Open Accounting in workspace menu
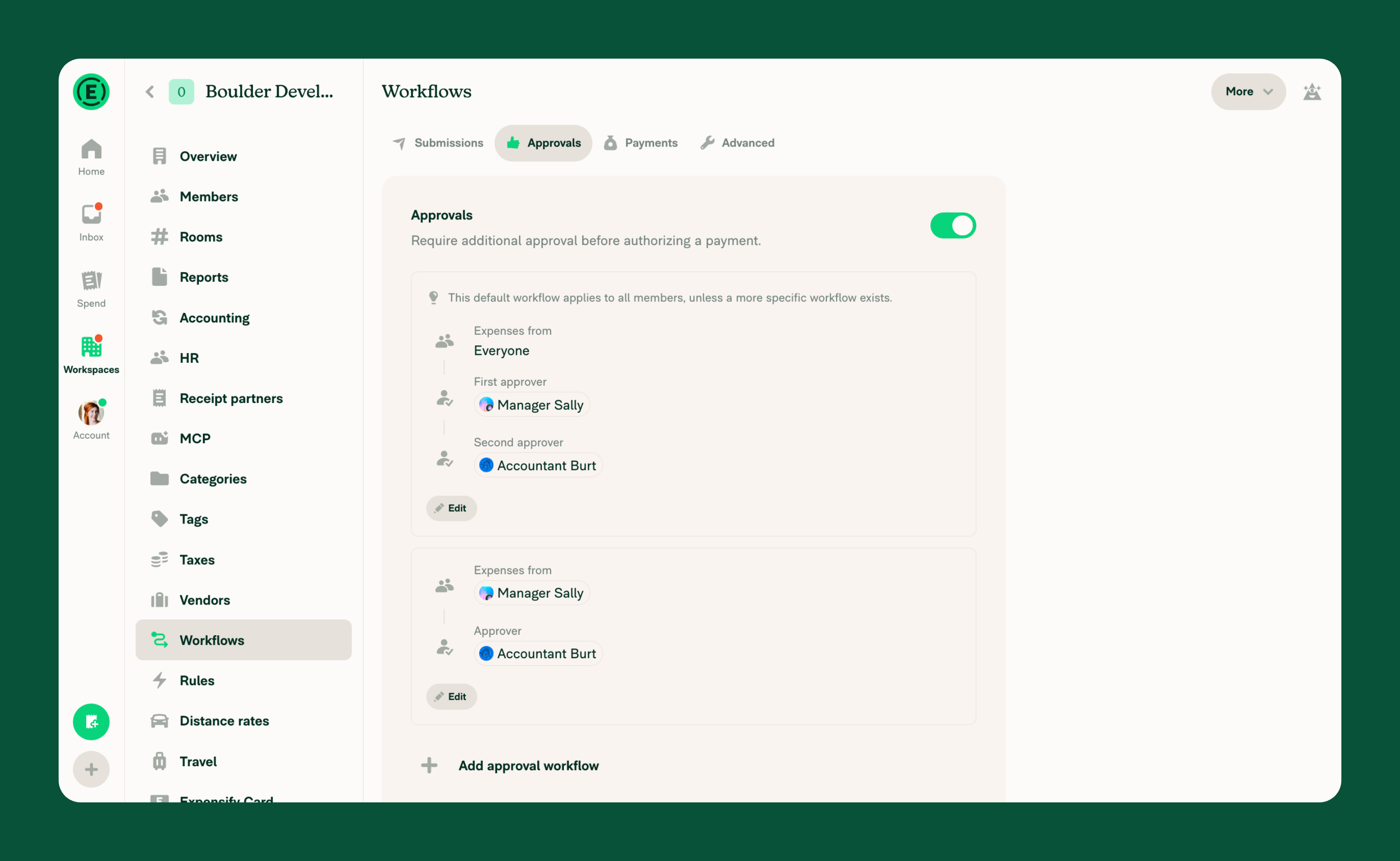1400x861 pixels. pyautogui.click(x=243, y=318)
